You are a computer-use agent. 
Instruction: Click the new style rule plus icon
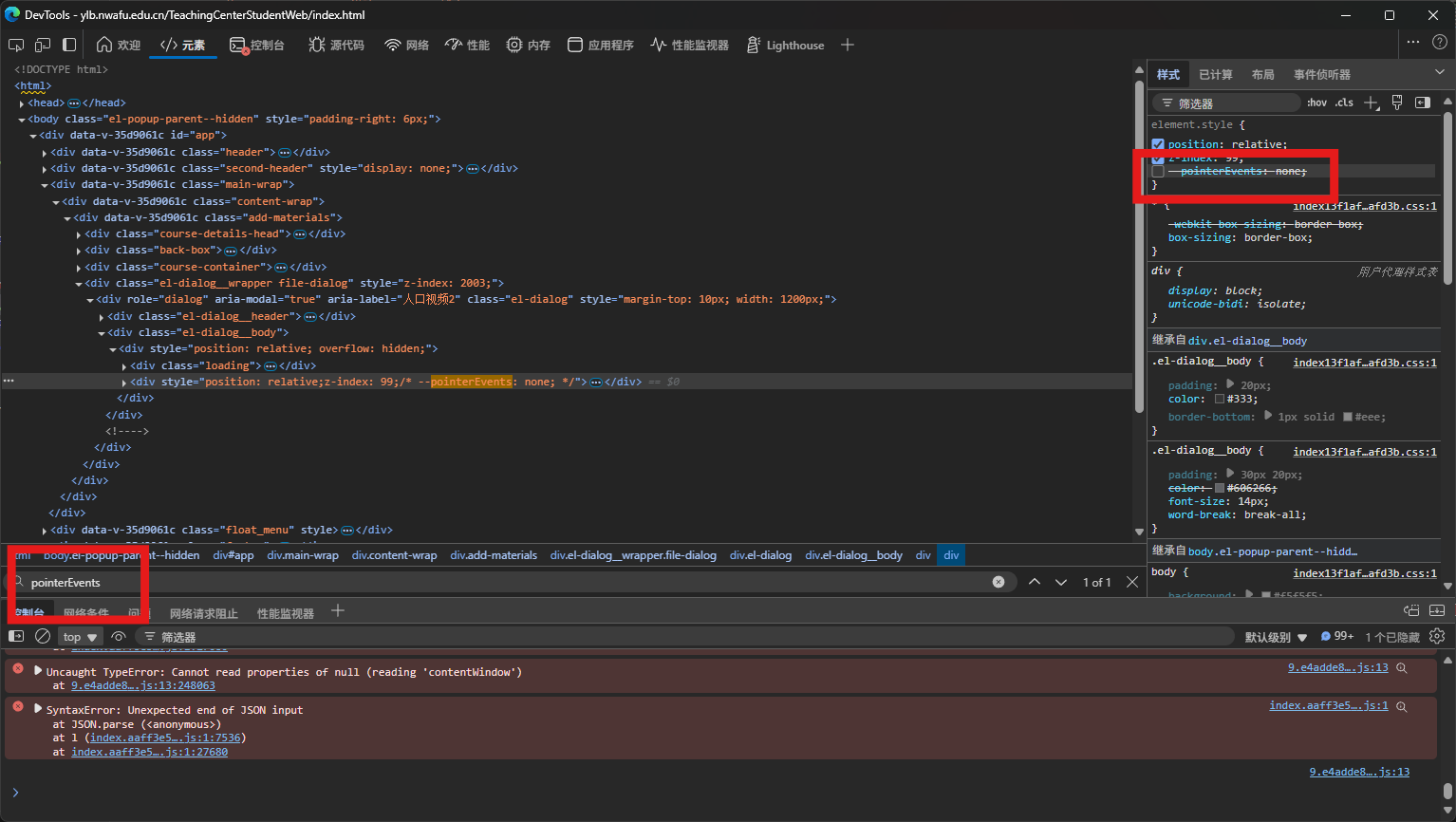point(1371,103)
